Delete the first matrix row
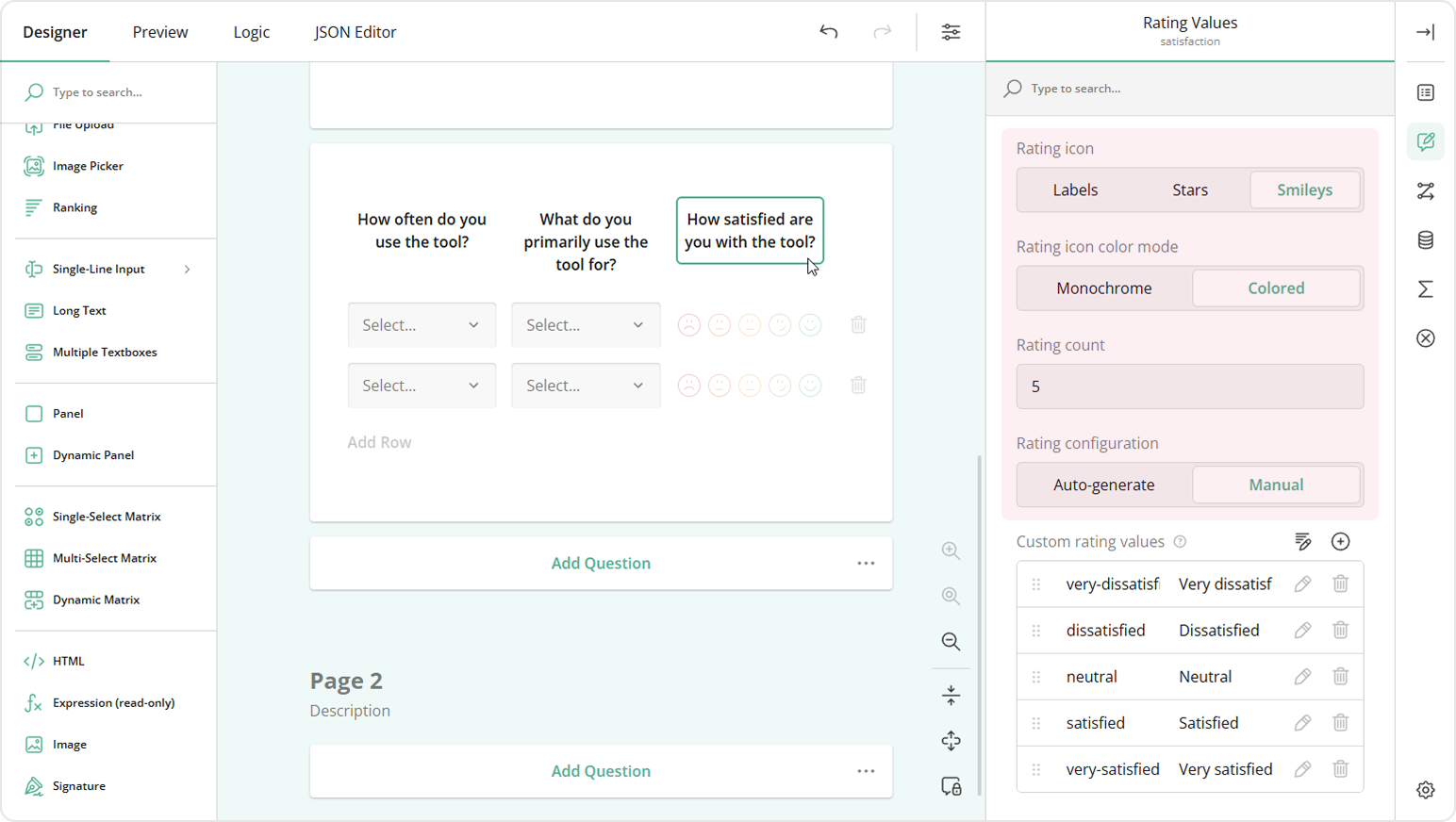 [x=858, y=325]
